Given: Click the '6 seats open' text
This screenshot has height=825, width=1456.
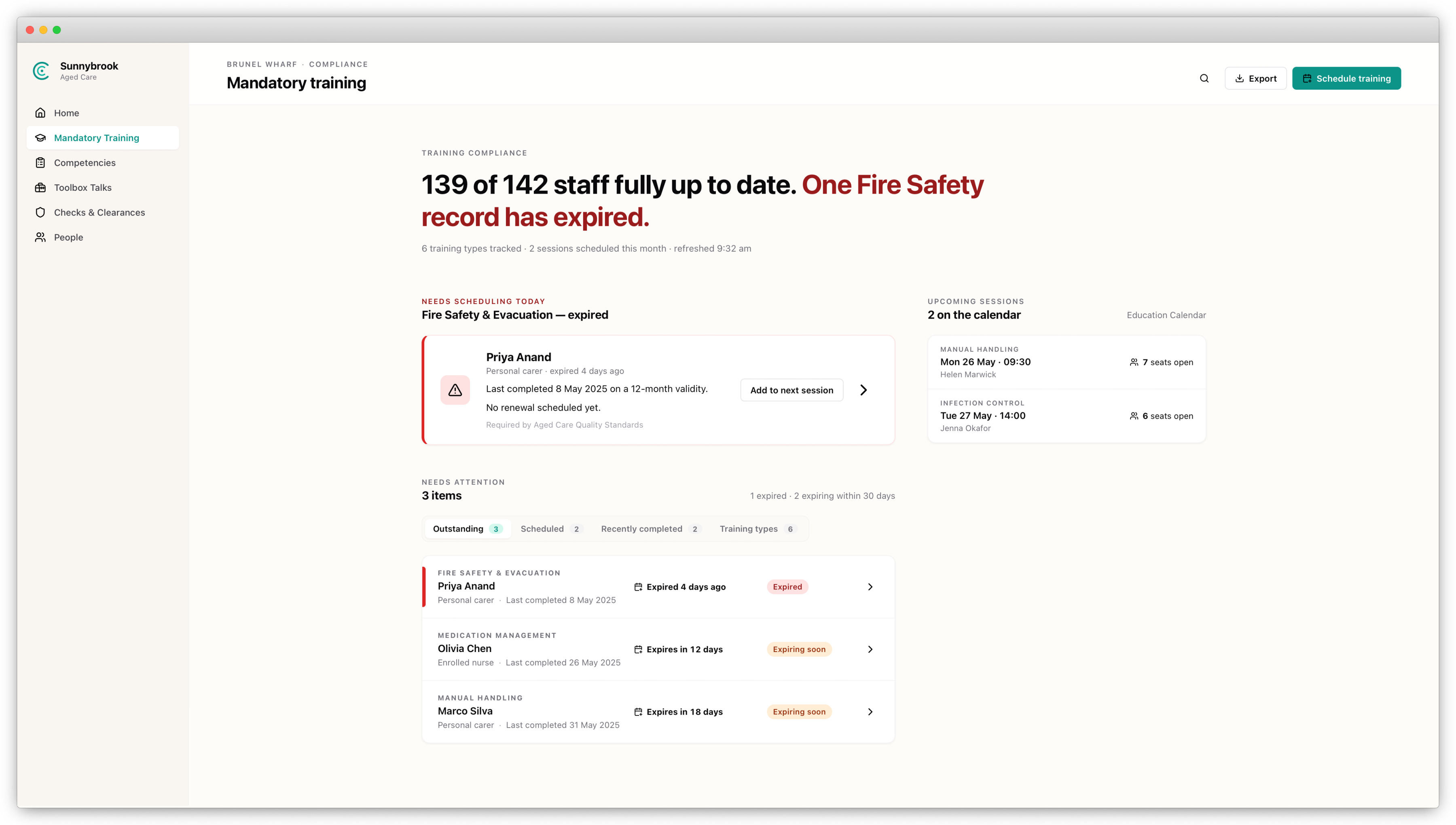Looking at the screenshot, I should [1168, 416].
